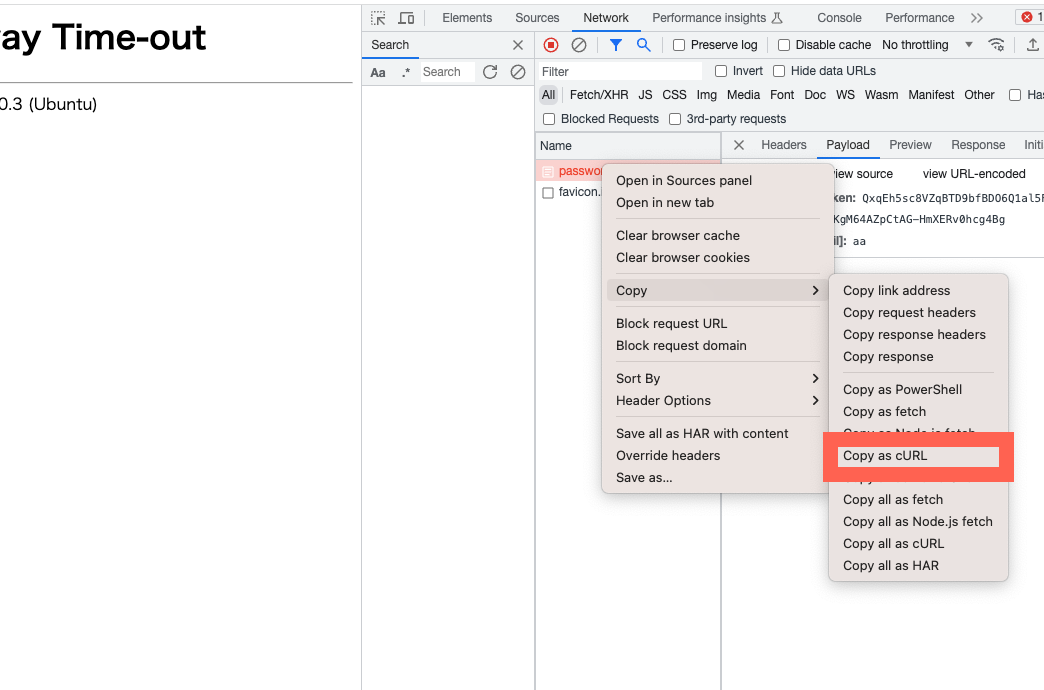Click the inspect element picker icon

378,18
